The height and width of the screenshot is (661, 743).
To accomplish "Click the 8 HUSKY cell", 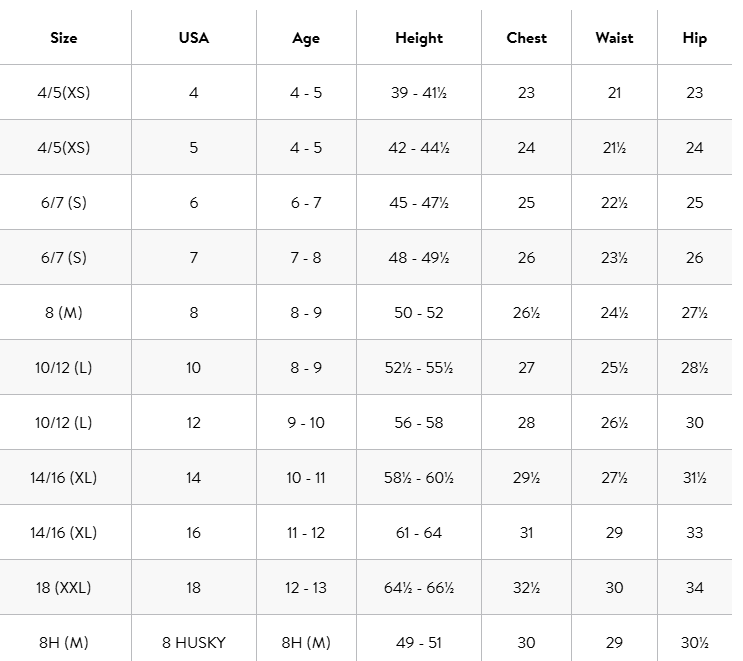I will point(193,643).
